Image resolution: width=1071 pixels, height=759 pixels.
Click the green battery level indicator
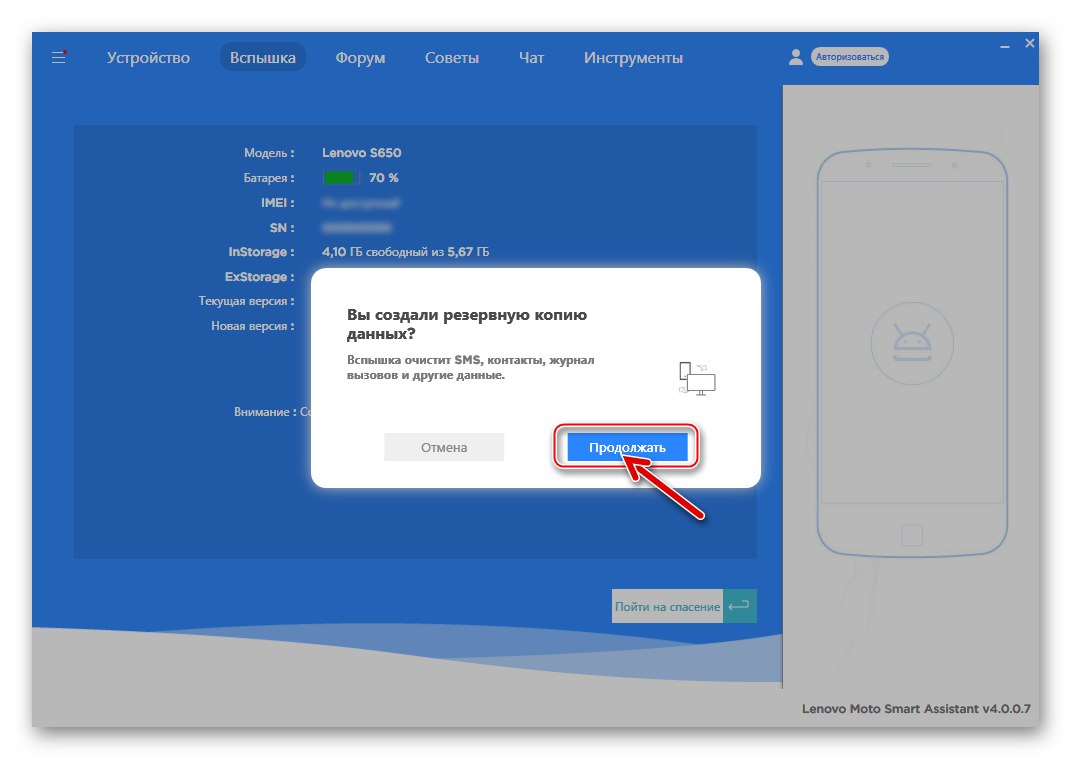(340, 178)
